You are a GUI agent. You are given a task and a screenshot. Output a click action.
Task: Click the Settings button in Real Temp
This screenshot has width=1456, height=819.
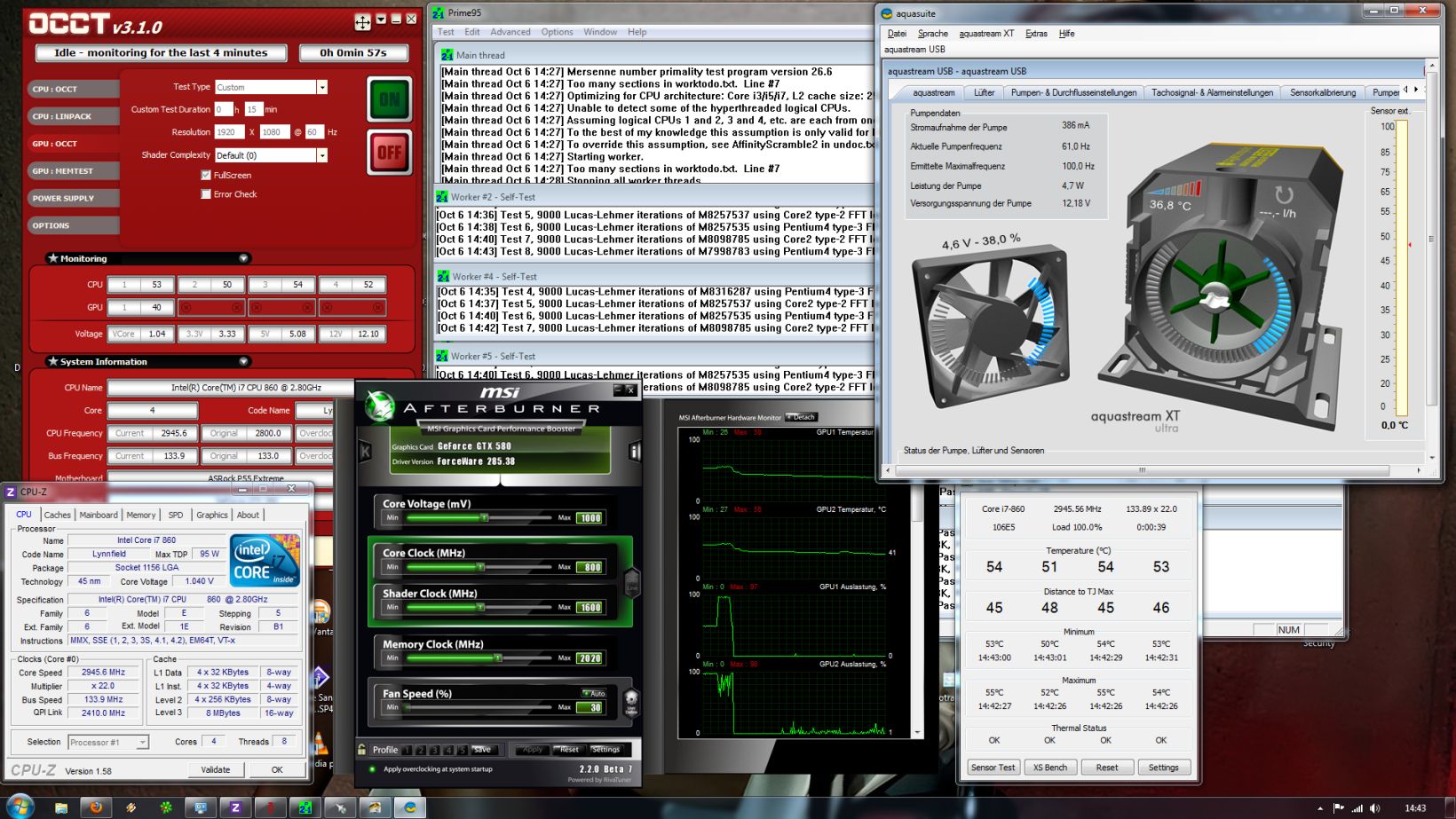(x=1163, y=768)
